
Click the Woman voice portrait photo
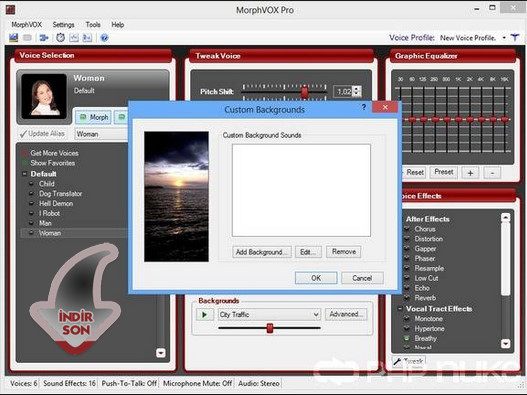tap(44, 96)
